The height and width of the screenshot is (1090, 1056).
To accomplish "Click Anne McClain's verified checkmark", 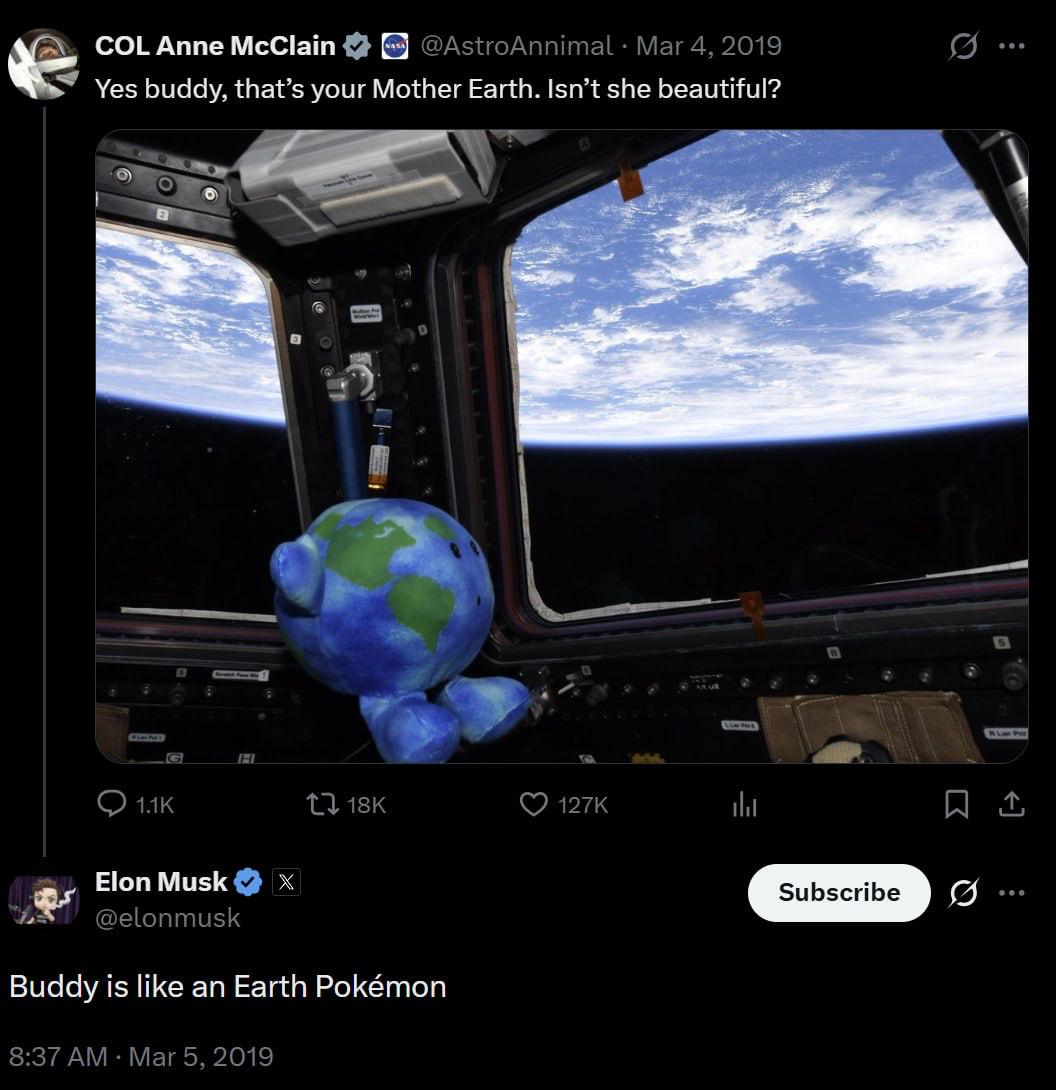I will click(x=356, y=45).
